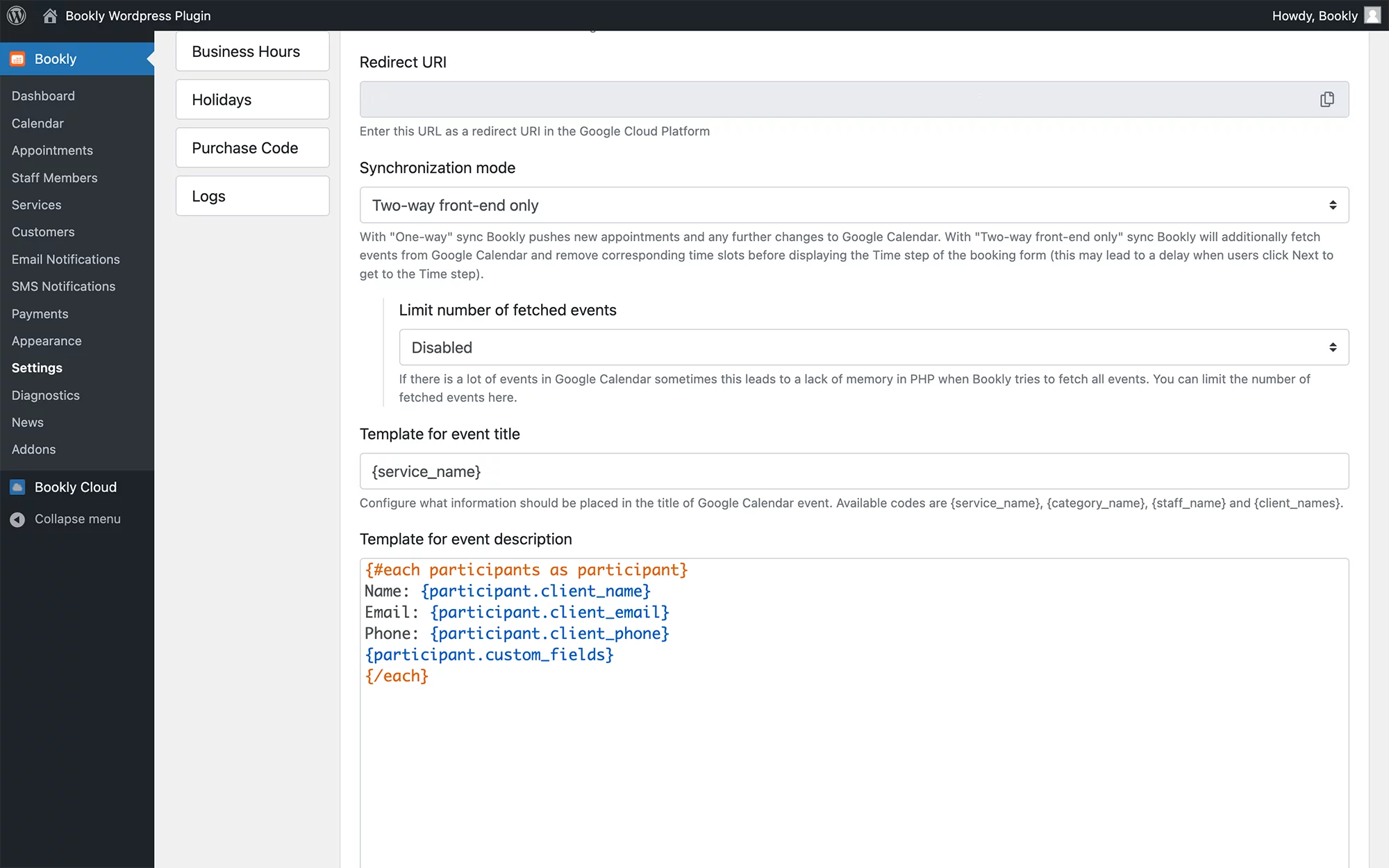Open Calendar in the sidebar
The height and width of the screenshot is (868, 1389).
[x=38, y=123]
